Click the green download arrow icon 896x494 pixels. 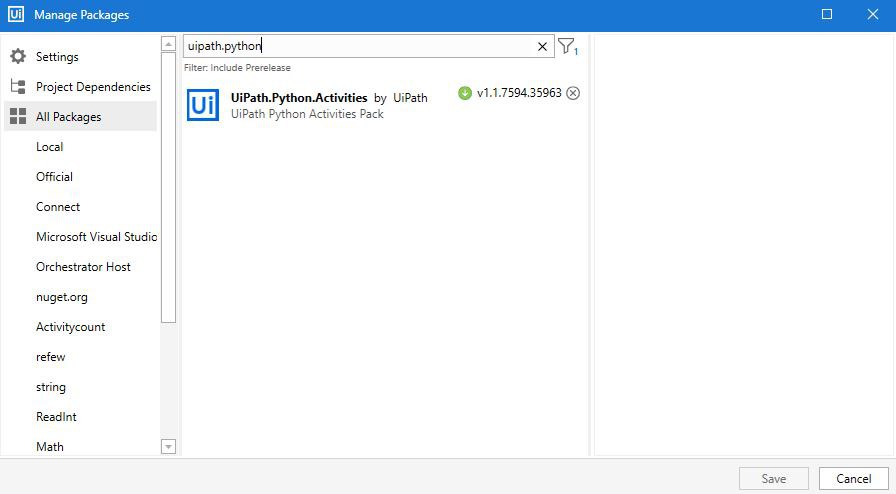[465, 93]
